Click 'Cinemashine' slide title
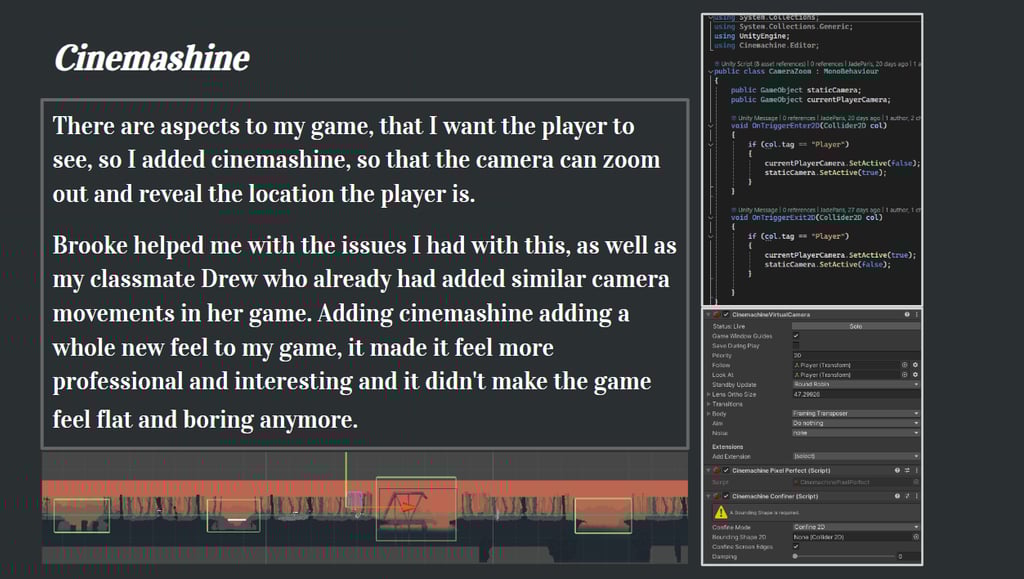 click(152, 59)
